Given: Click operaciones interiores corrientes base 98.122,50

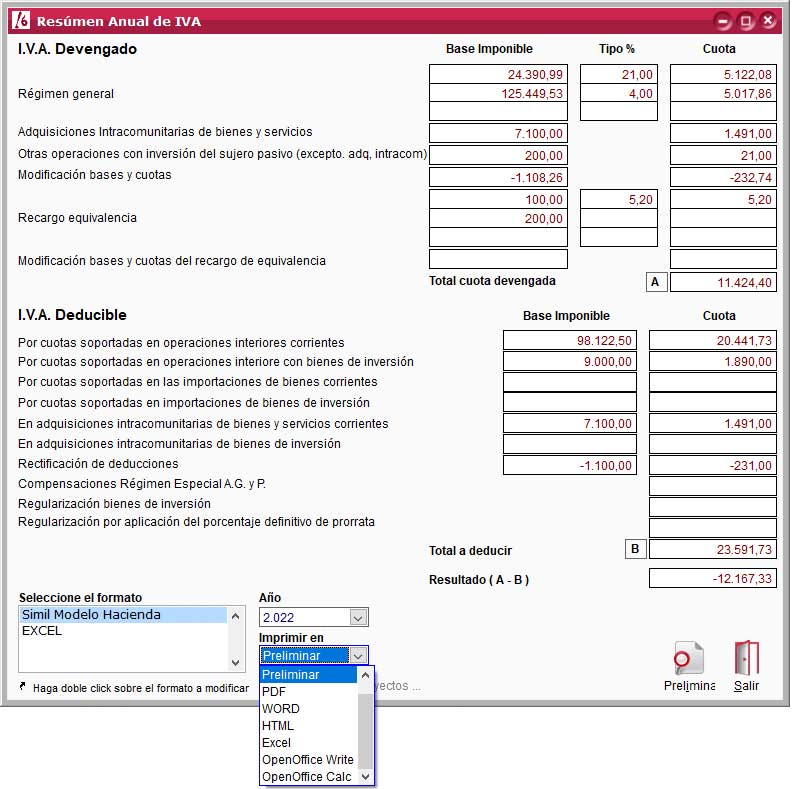Looking at the screenshot, I should (569, 340).
